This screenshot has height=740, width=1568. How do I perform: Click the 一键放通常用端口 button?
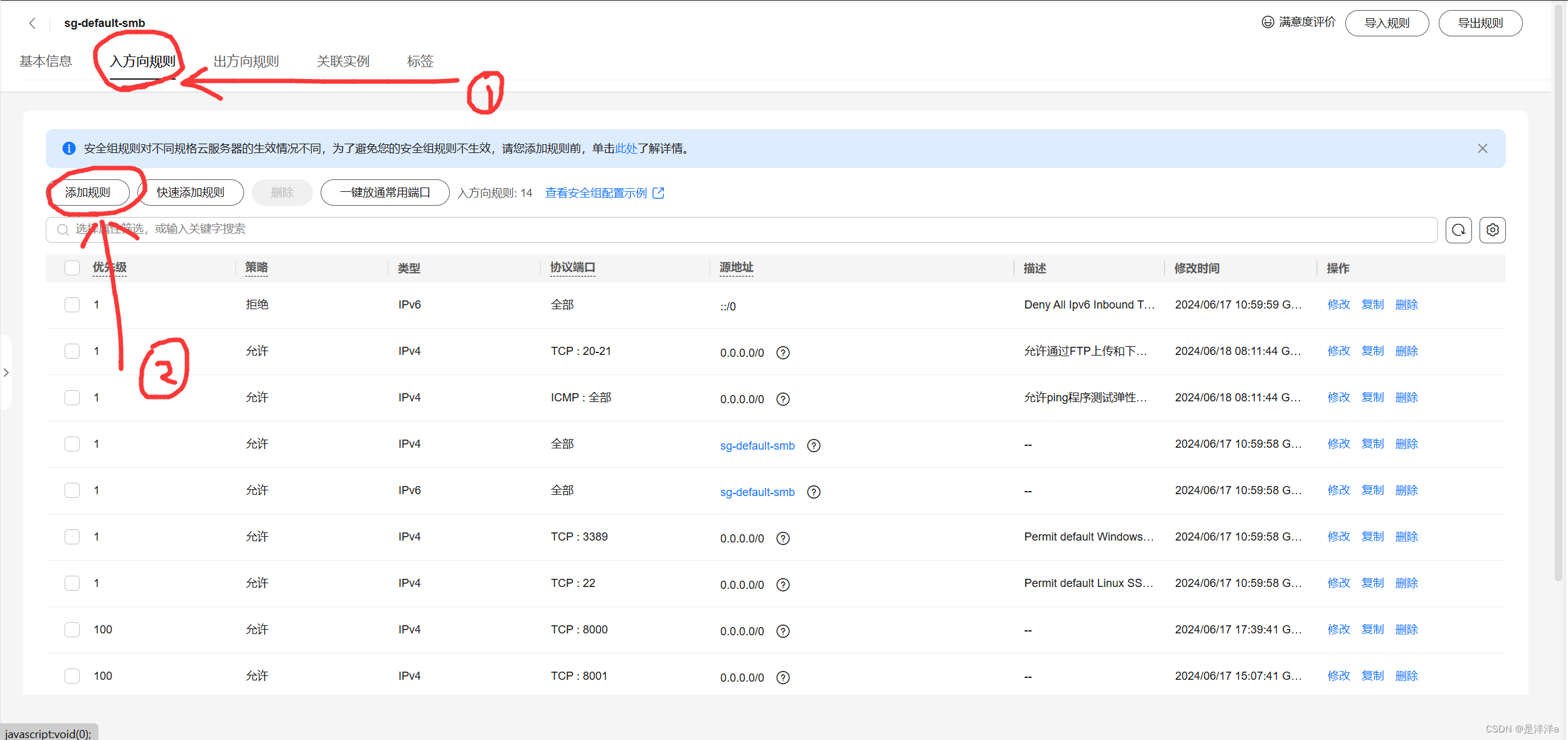click(x=385, y=193)
